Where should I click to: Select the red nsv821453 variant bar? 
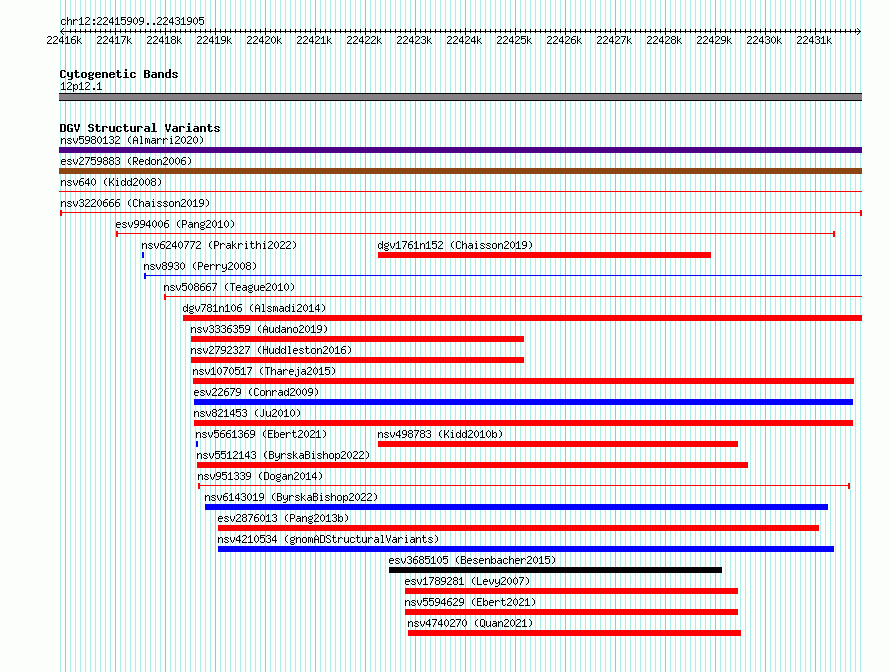[523, 423]
